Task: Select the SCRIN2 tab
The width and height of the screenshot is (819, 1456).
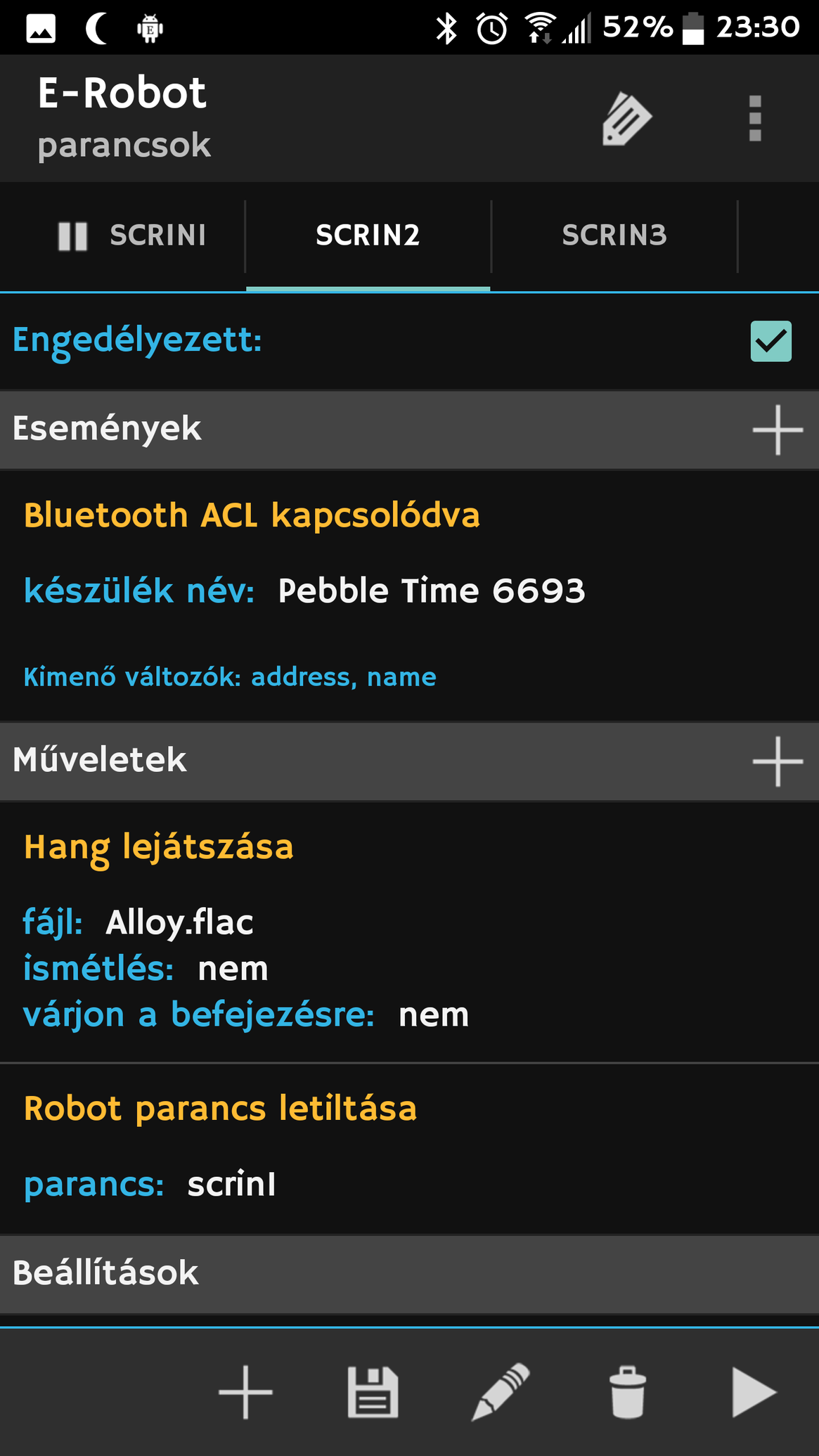Action: coord(368,236)
